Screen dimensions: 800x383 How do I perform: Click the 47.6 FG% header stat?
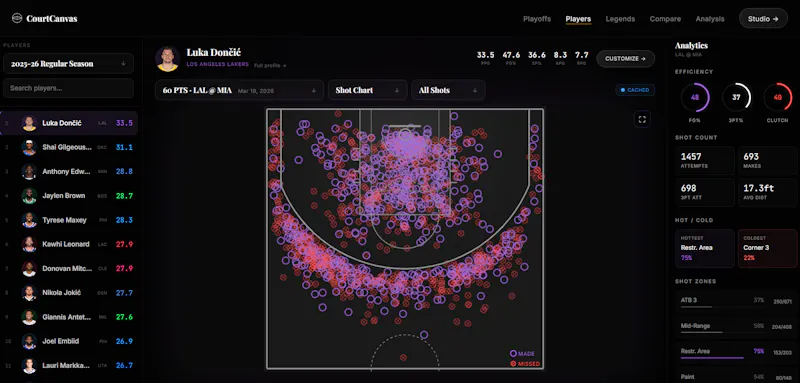(x=511, y=57)
